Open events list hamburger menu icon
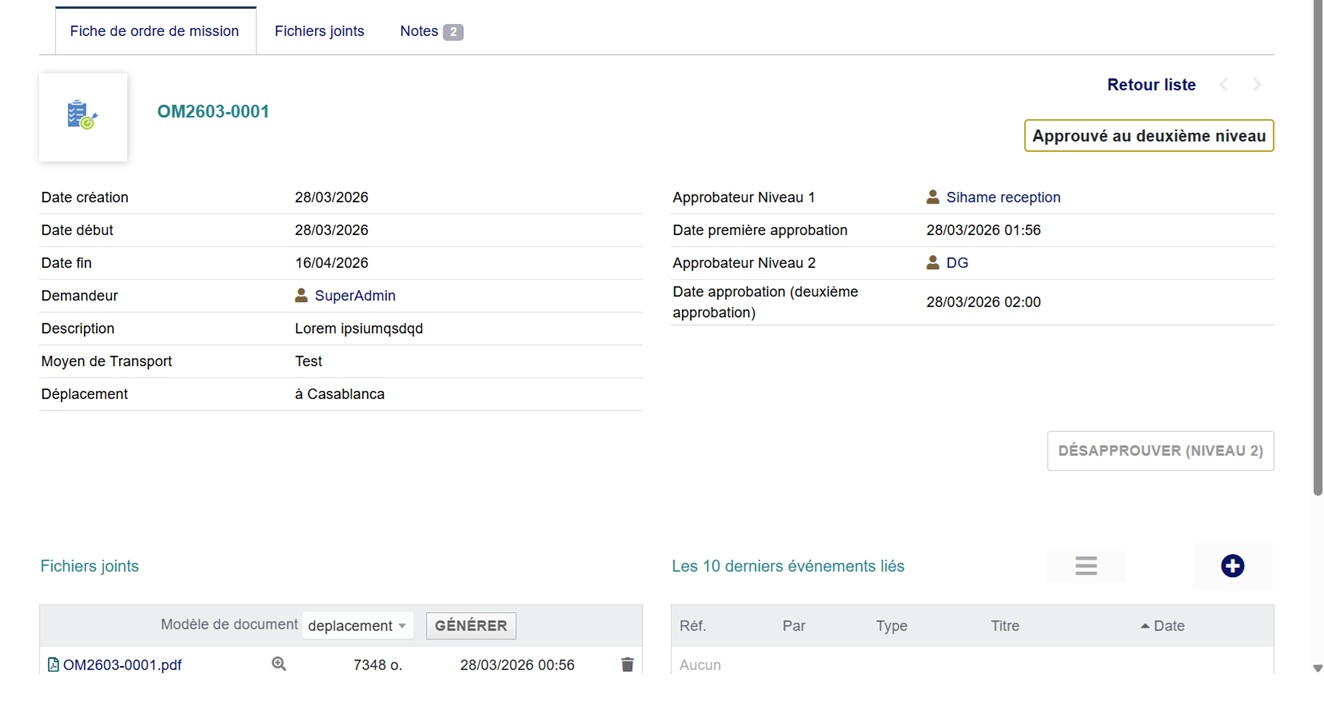 (1086, 566)
